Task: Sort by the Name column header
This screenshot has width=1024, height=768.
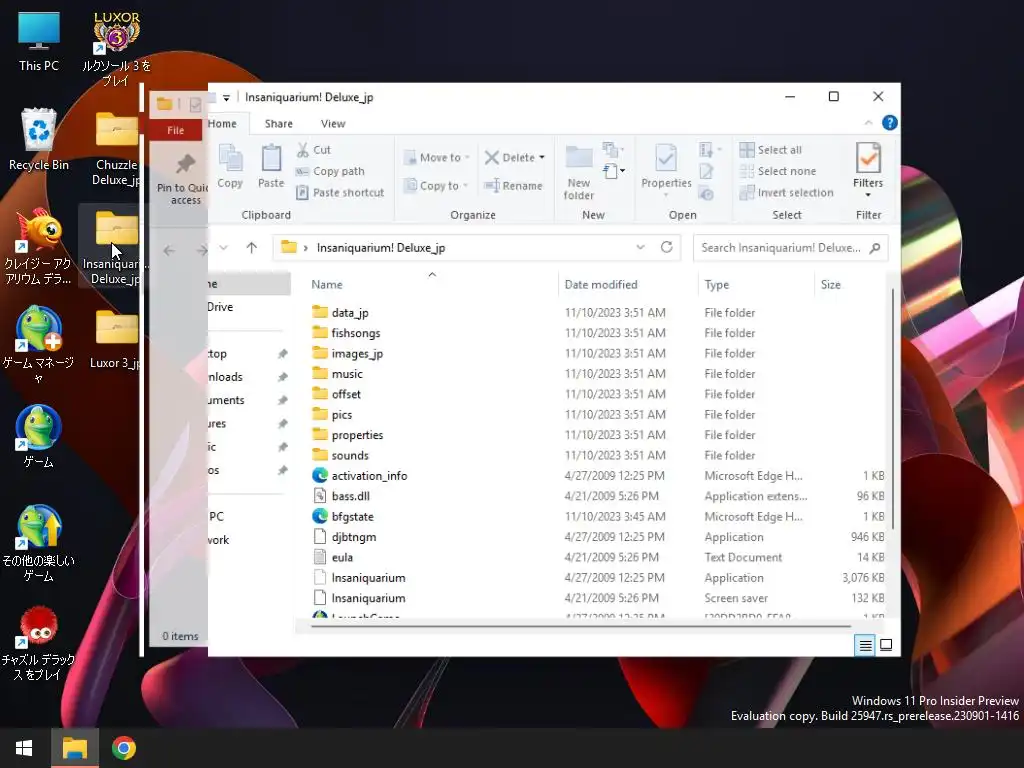Action: [x=431, y=284]
